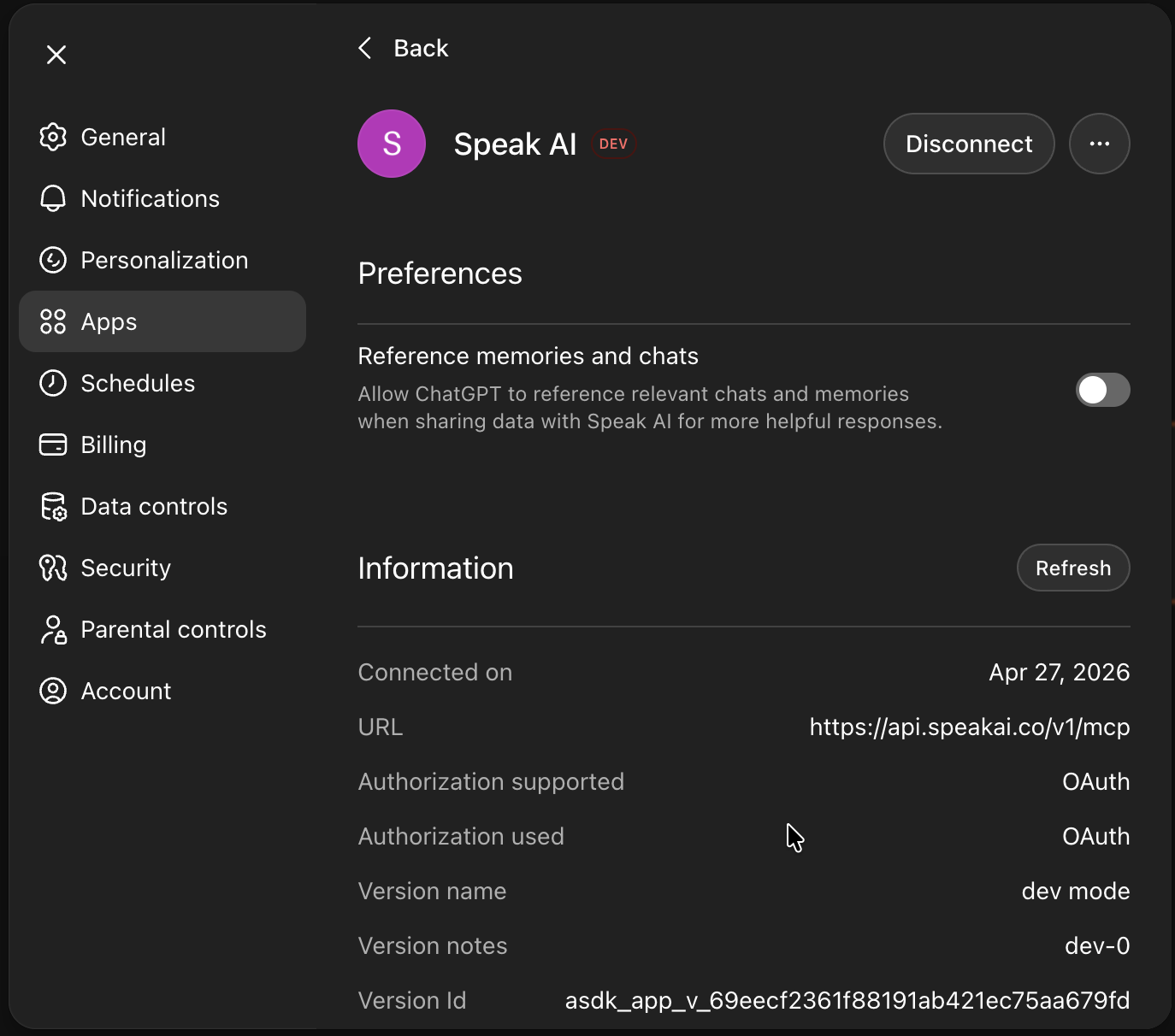Screen dimensions: 1175x1036
Task: Click the Data controls database icon
Action: (x=53, y=506)
